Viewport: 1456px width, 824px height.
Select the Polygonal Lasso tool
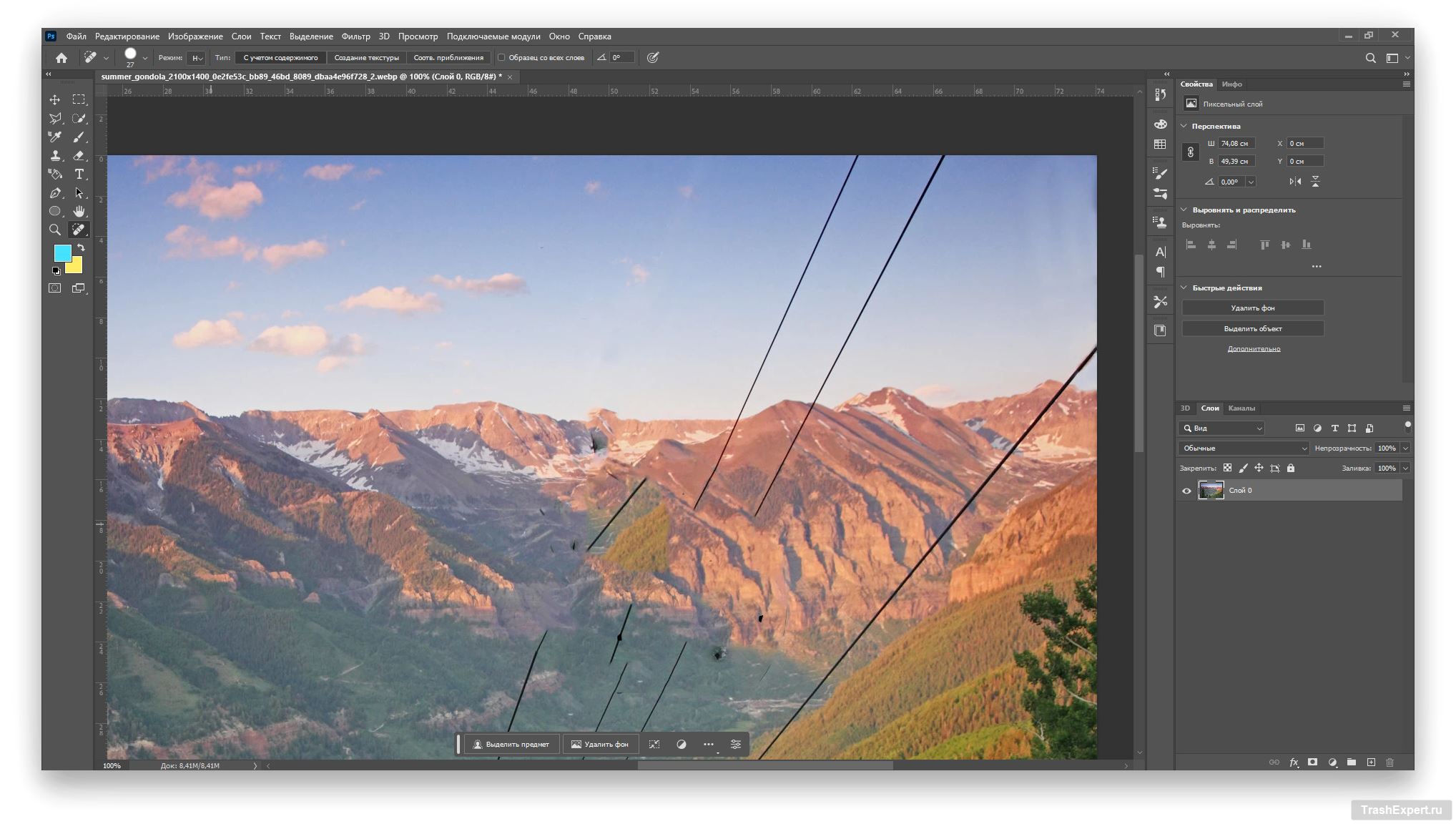pos(55,118)
